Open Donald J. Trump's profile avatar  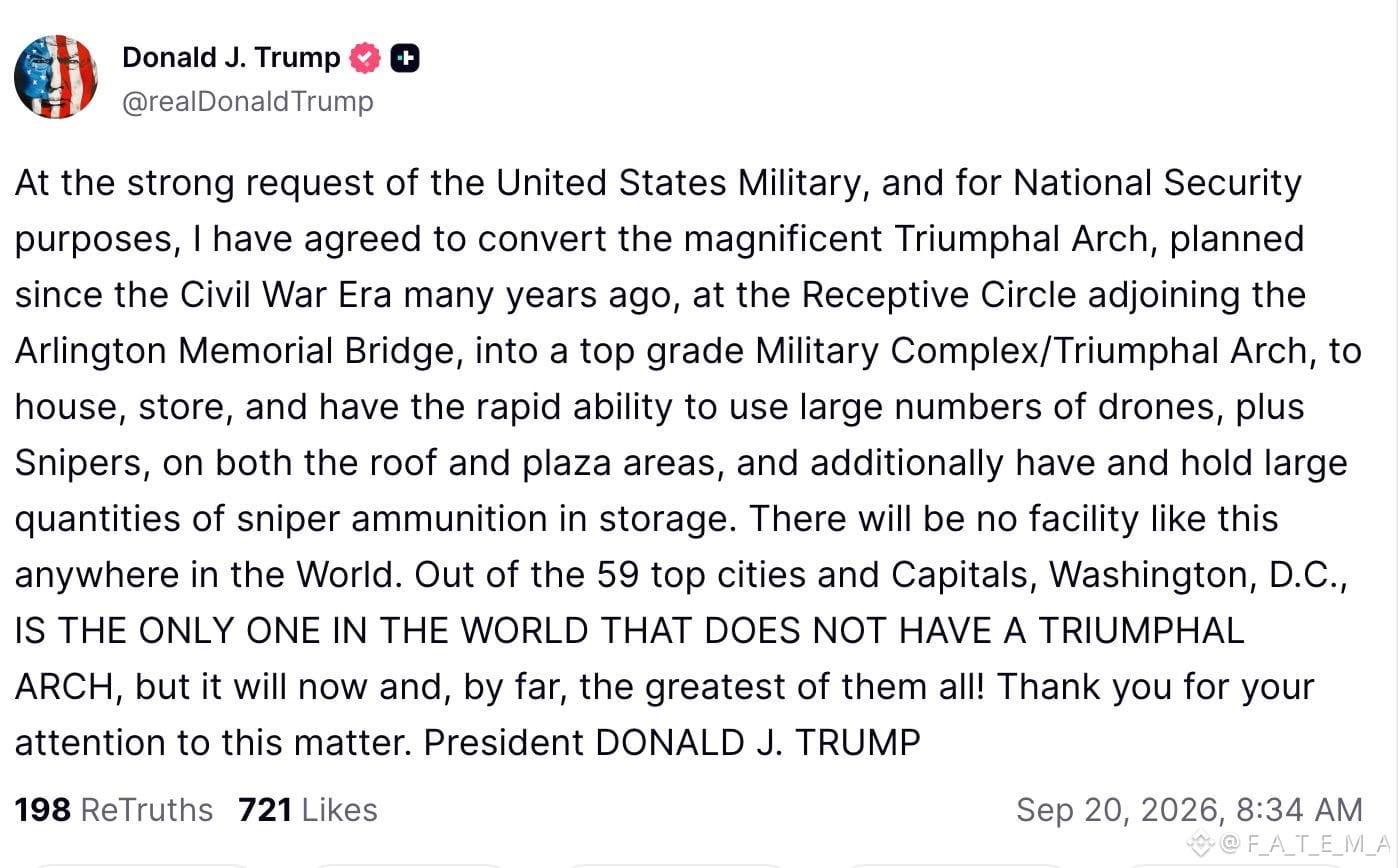pyautogui.click(x=56, y=77)
